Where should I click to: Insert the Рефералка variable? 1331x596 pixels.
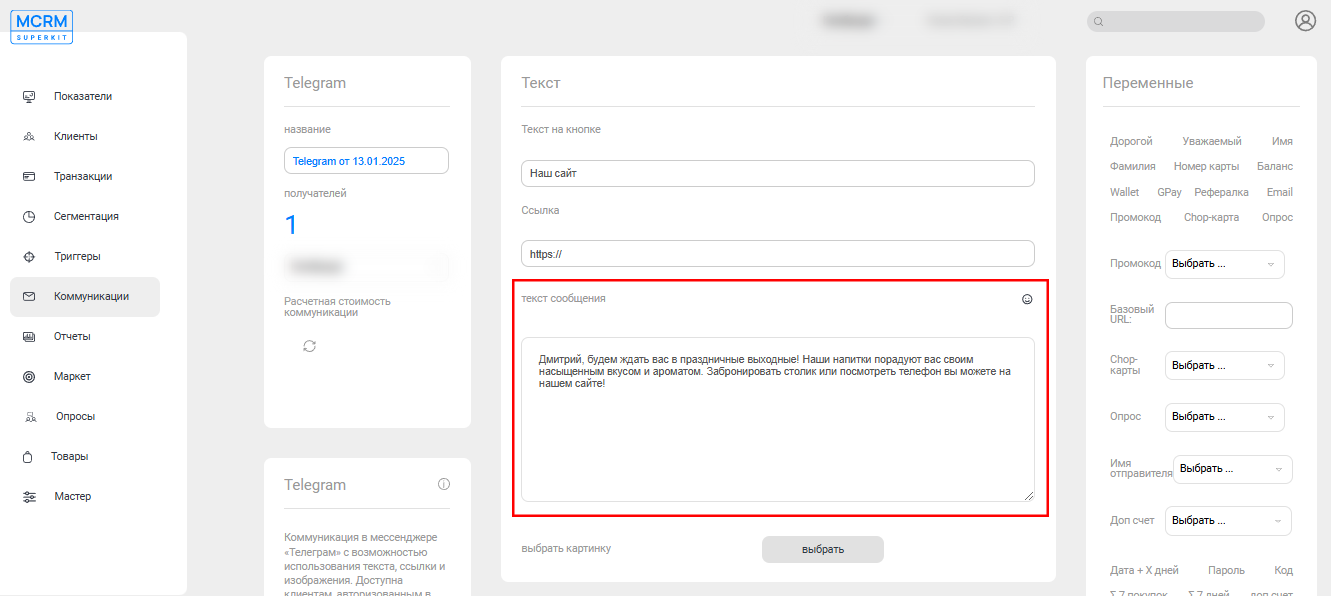click(x=1221, y=192)
